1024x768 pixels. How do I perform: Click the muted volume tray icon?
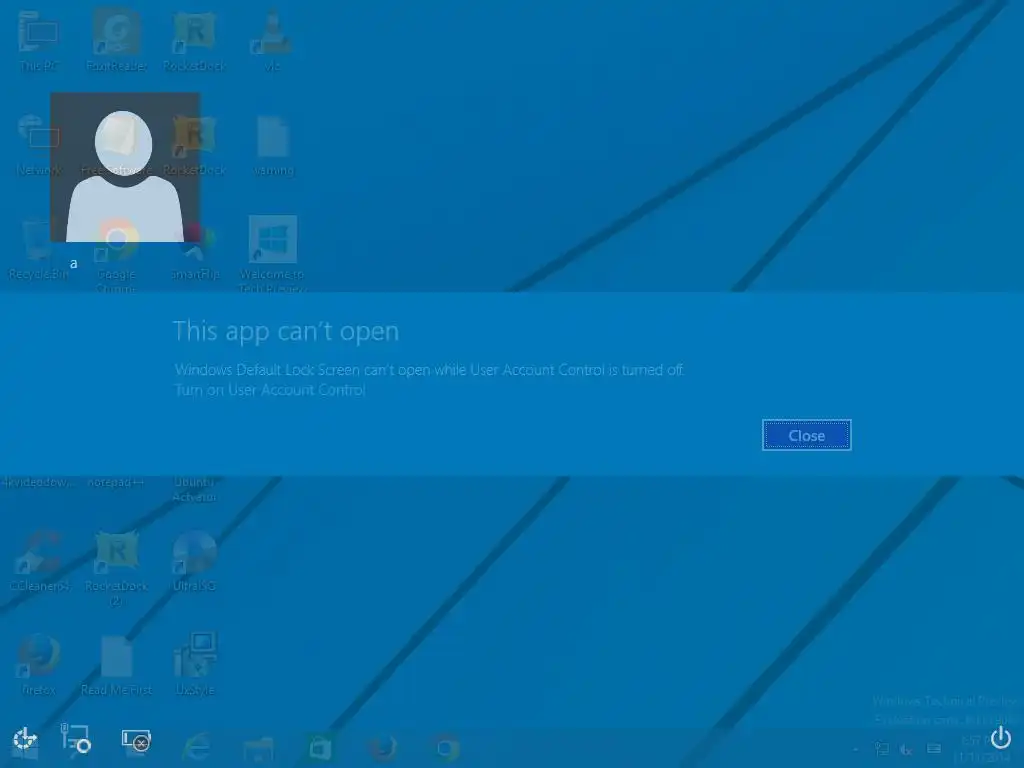point(906,750)
